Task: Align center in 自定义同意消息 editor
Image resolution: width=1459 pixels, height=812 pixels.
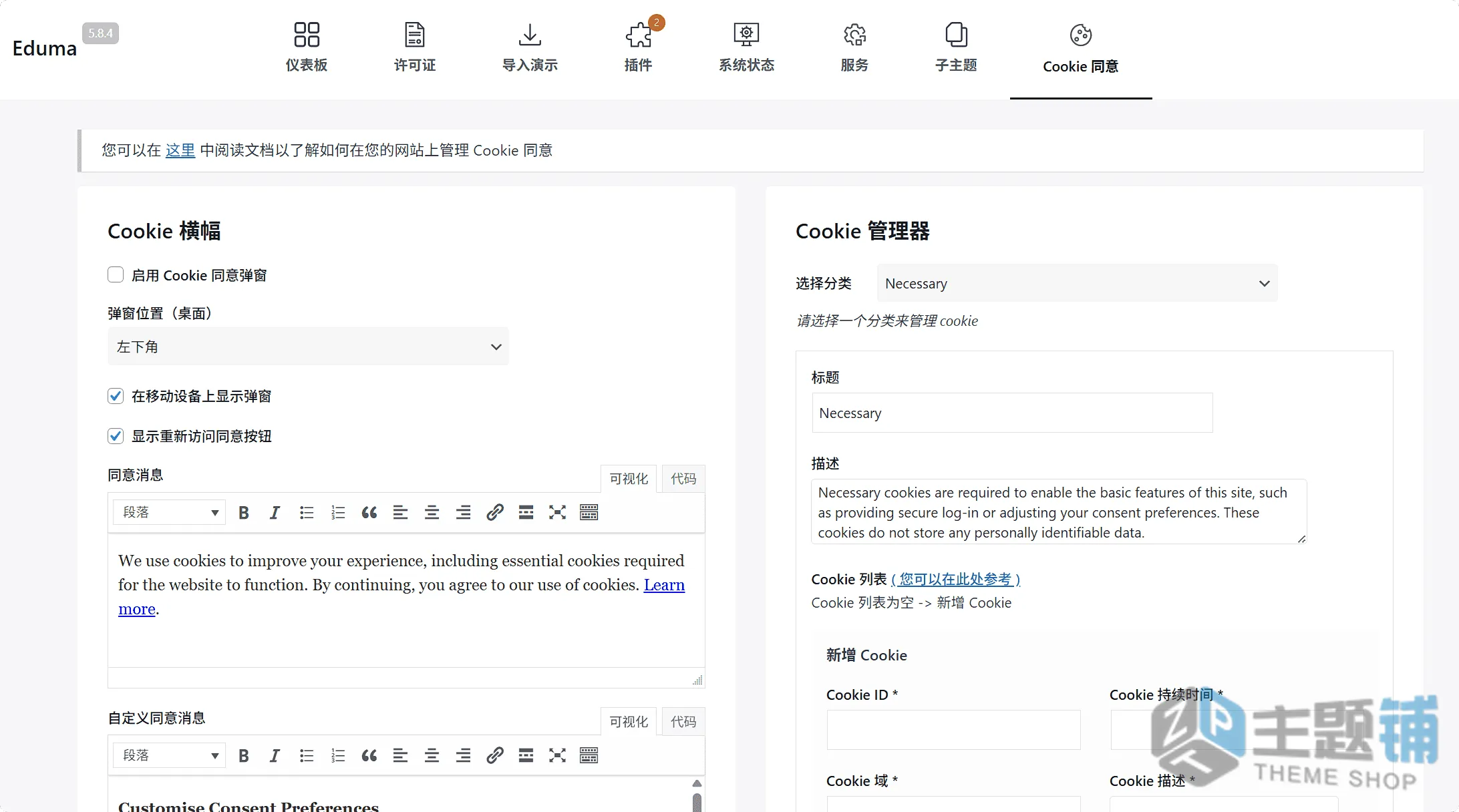Action: tap(432, 755)
